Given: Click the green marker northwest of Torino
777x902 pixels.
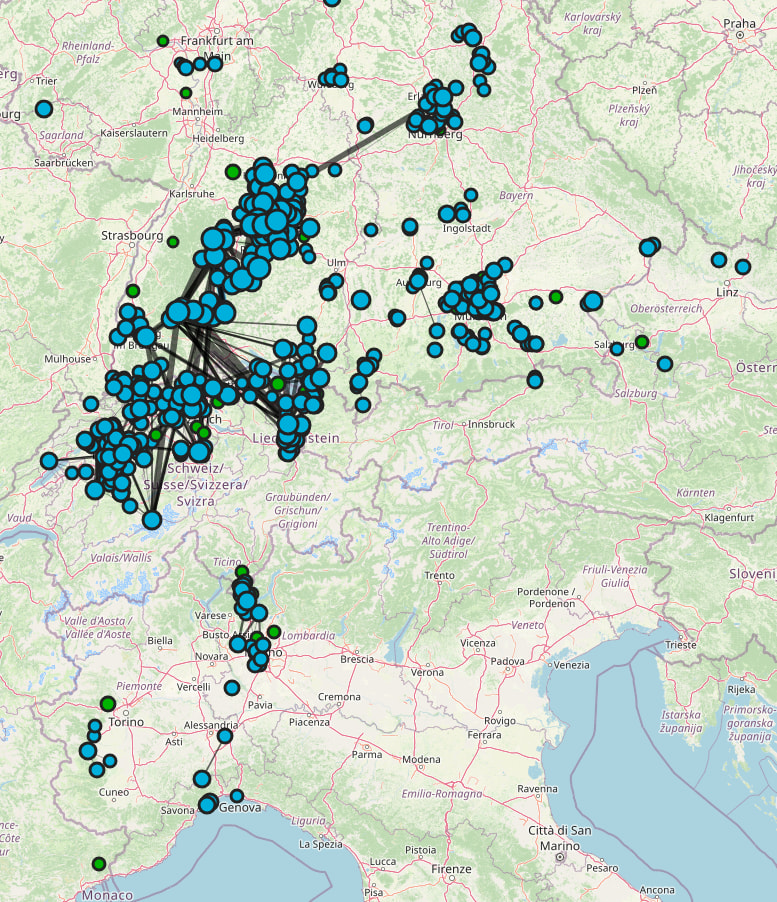Looking at the screenshot, I should tap(108, 703).
